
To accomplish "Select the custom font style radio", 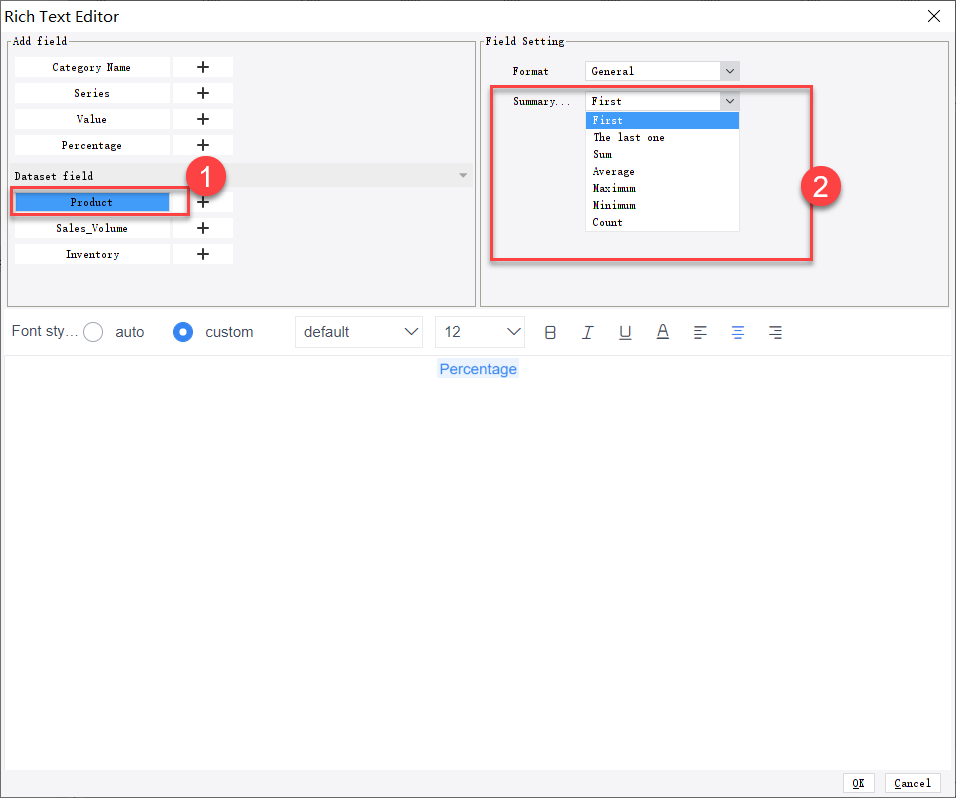I will [183, 332].
